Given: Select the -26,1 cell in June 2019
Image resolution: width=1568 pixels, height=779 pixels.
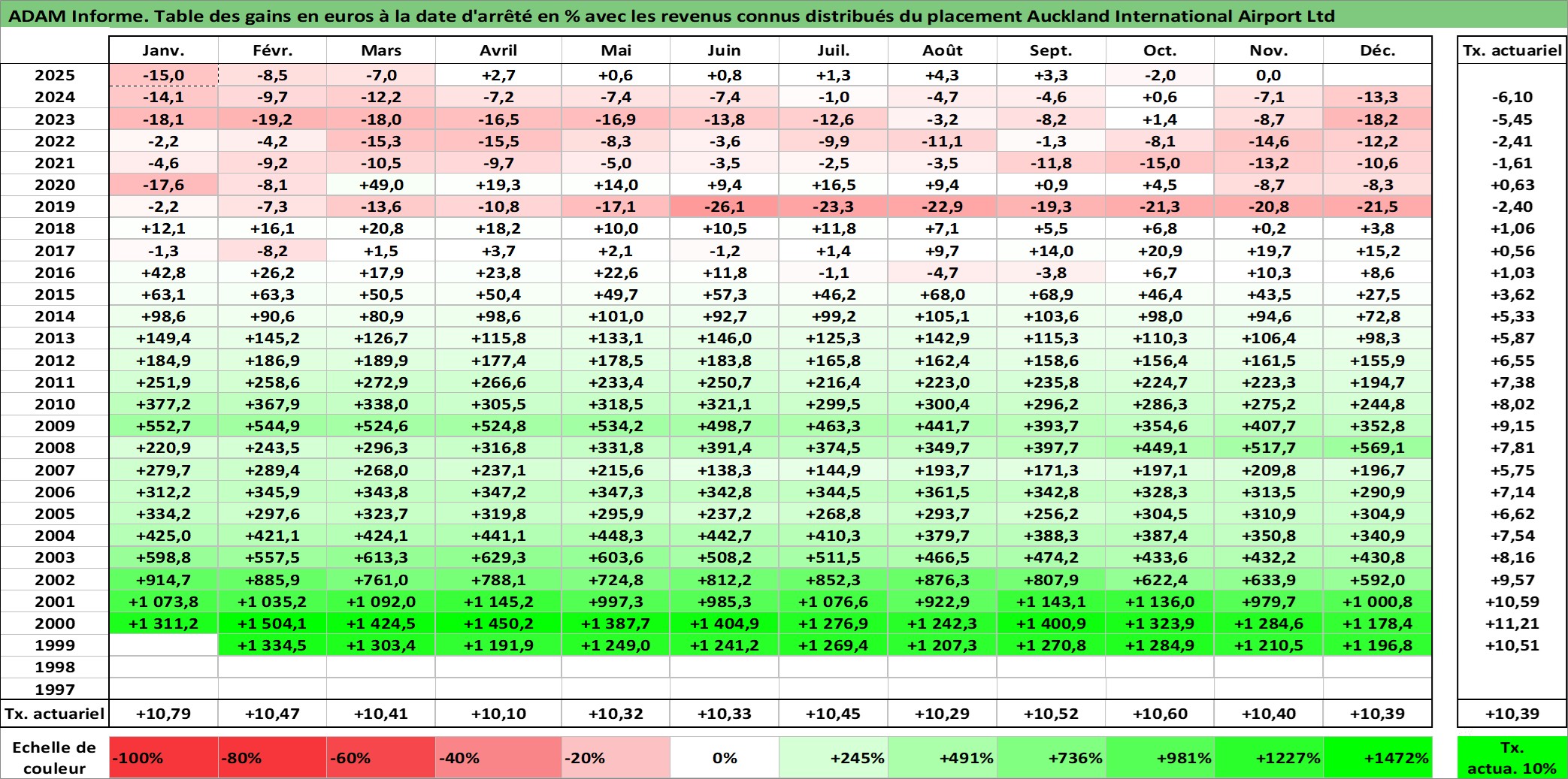Looking at the screenshot, I should point(725,207).
